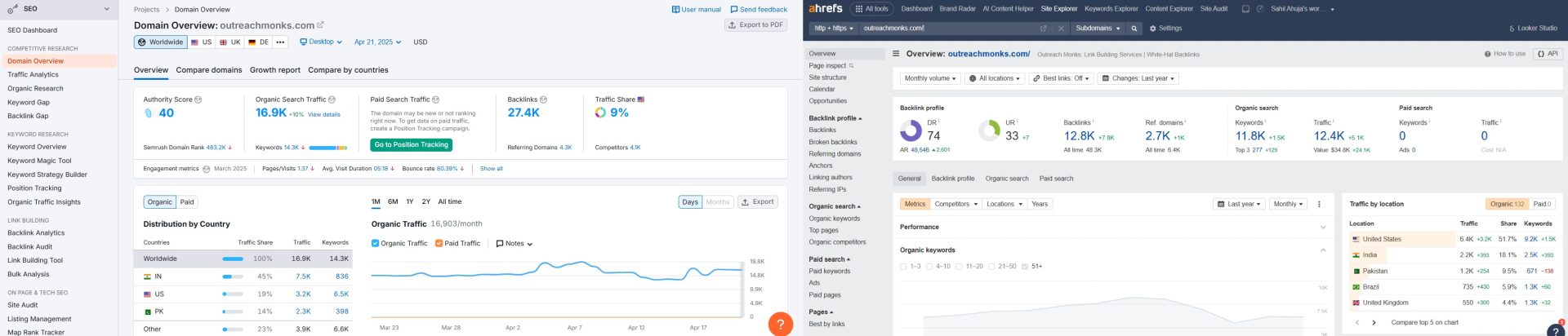The height and width of the screenshot is (336, 1568).
Task: Switch chart granularity to Months
Action: [x=718, y=202]
